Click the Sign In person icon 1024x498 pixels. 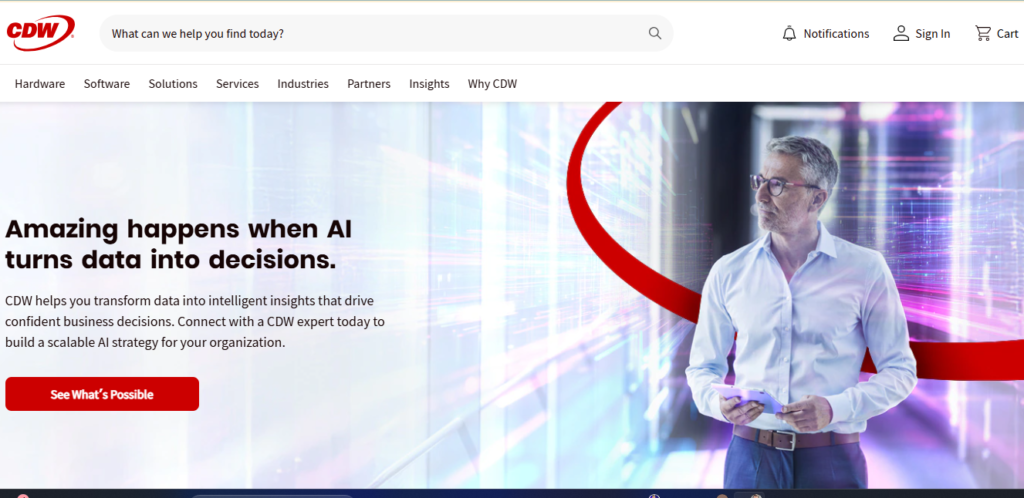[901, 33]
